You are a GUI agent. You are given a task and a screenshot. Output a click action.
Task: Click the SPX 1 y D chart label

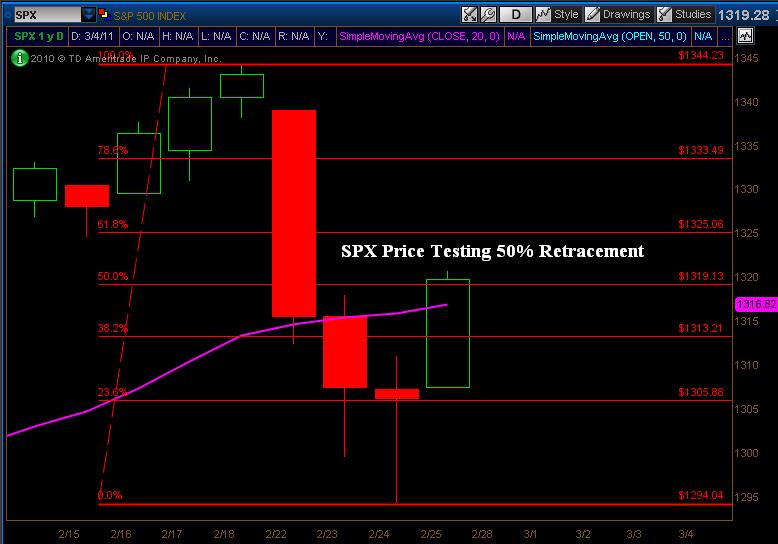tap(36, 36)
